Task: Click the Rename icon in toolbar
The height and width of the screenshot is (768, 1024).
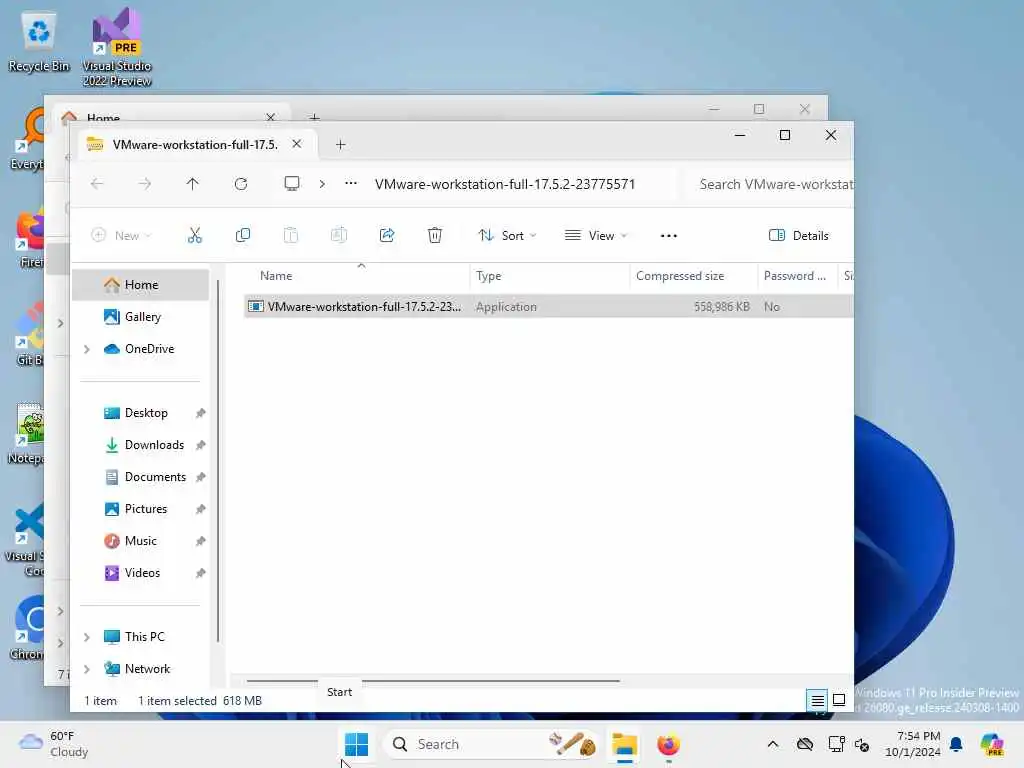Action: pyautogui.click(x=339, y=235)
